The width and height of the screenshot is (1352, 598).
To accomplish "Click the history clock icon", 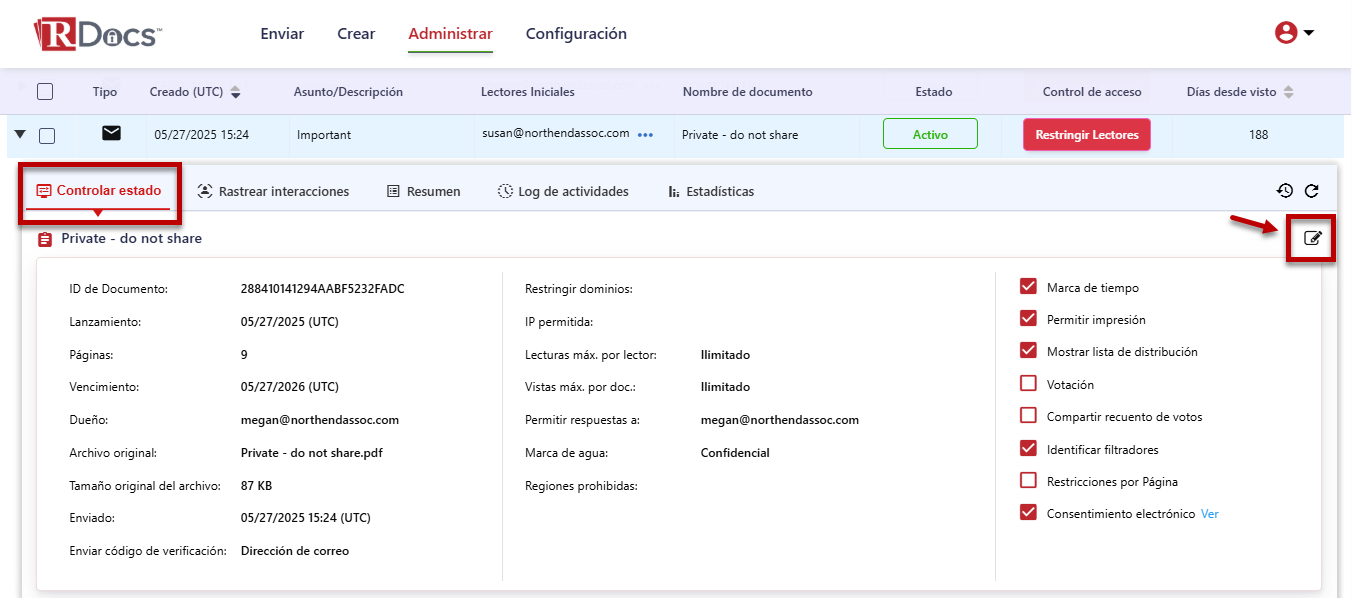I will click(1285, 191).
